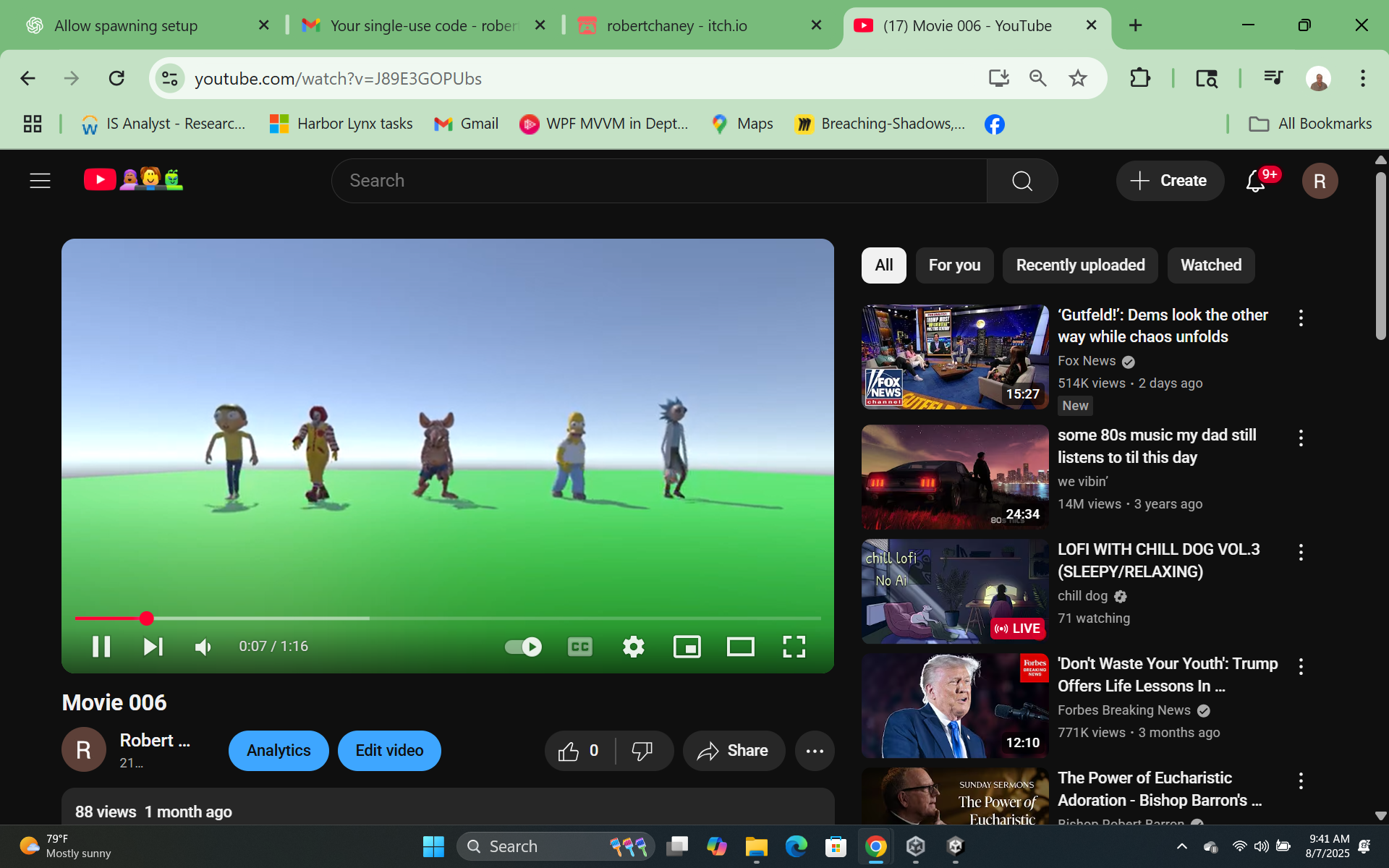Toggle the autoplay switch
The image size is (1389, 868).
pyautogui.click(x=523, y=646)
